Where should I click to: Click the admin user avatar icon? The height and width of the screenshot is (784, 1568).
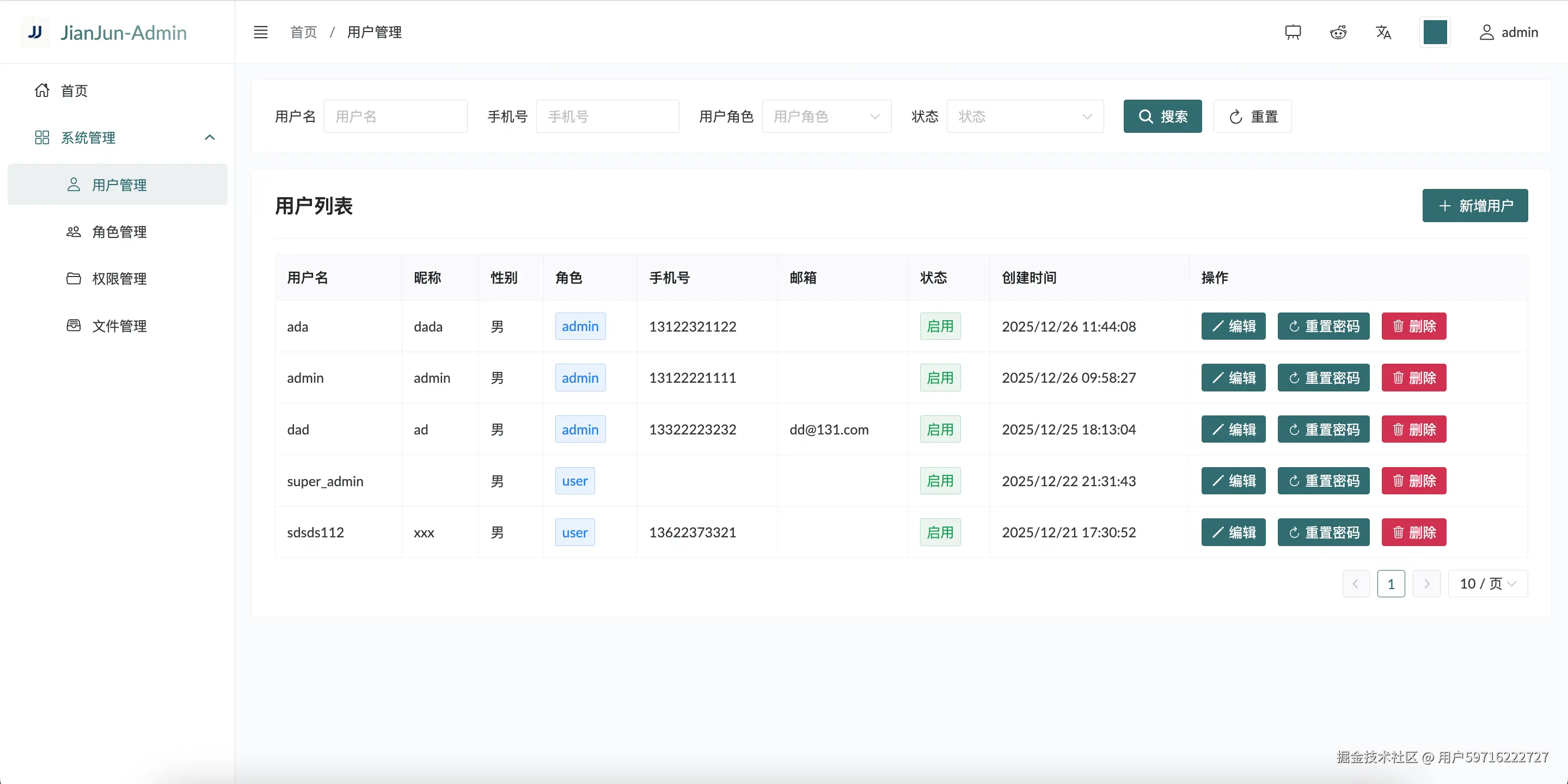[1486, 32]
